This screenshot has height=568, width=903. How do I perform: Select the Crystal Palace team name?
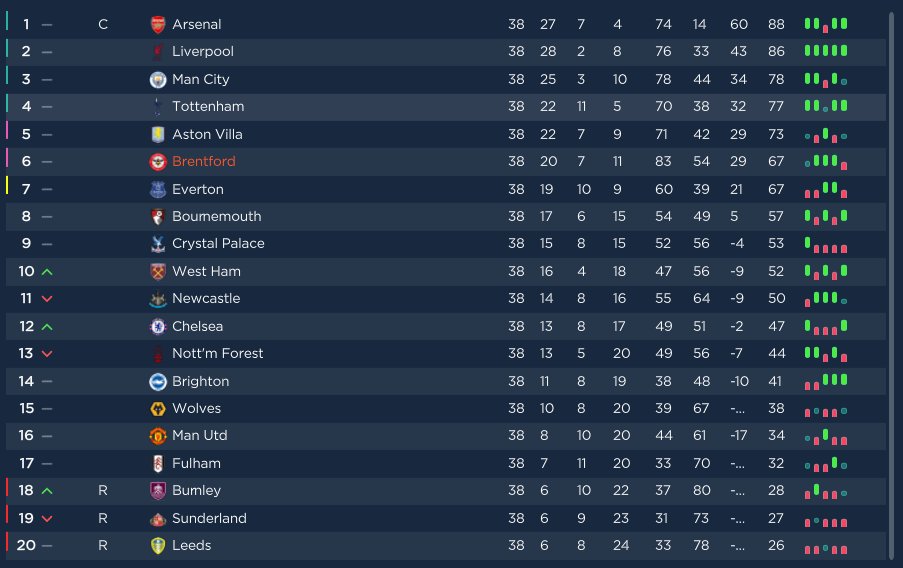tap(218, 244)
